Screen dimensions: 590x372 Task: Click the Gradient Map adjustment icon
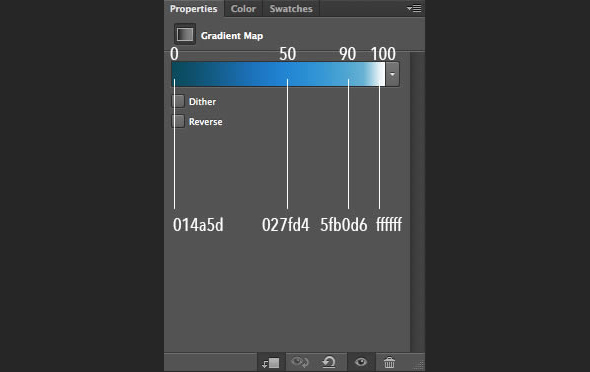click(x=185, y=34)
